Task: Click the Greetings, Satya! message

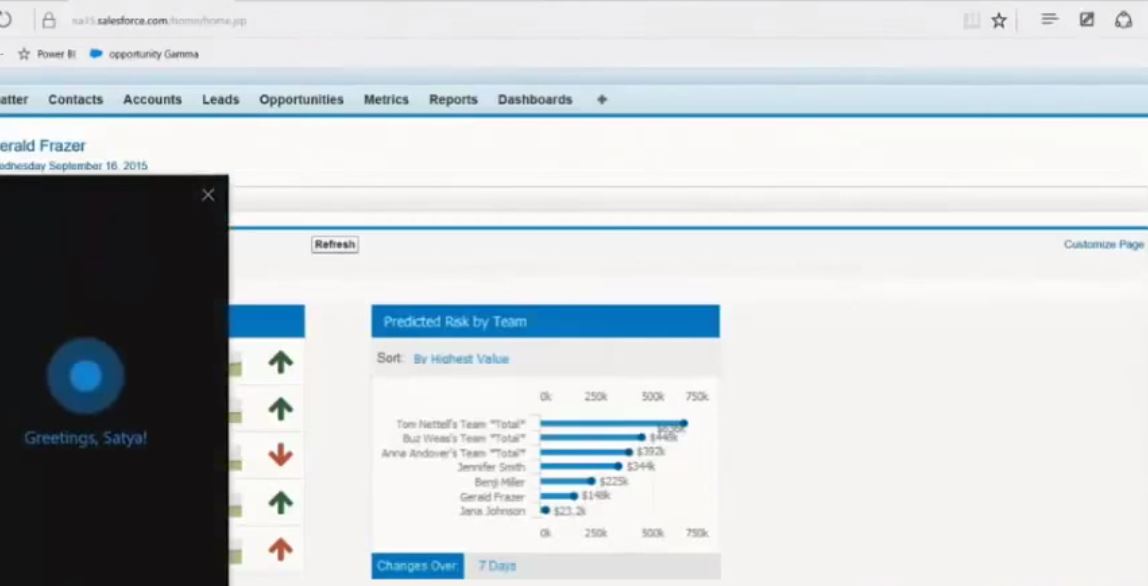Action: [86, 438]
